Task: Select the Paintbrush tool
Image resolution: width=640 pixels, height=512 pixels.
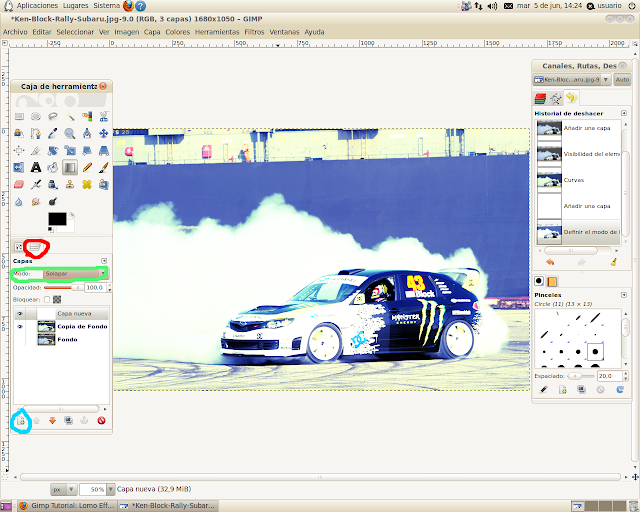Action: click(104, 167)
